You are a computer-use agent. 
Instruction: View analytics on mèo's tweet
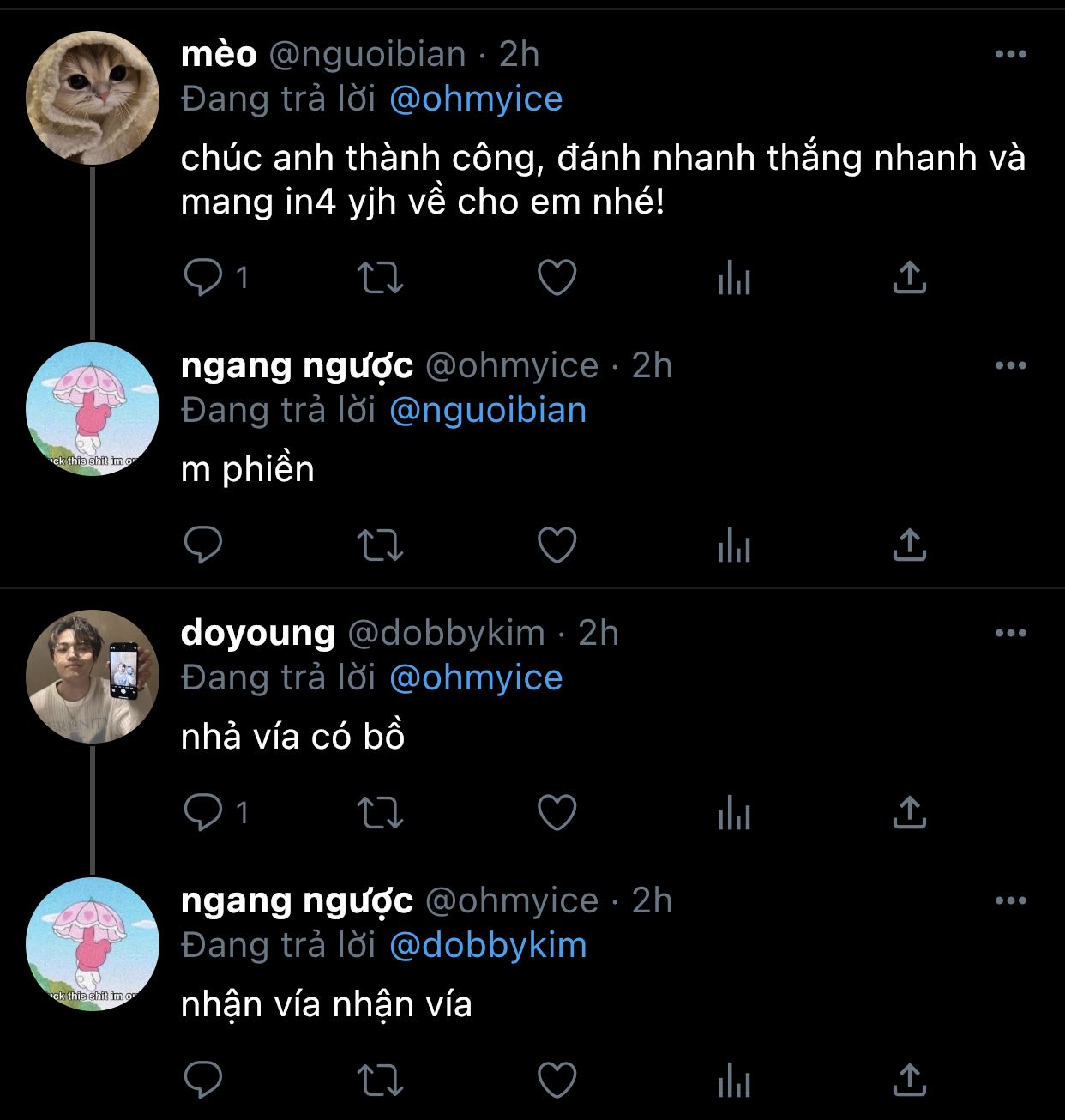click(733, 278)
